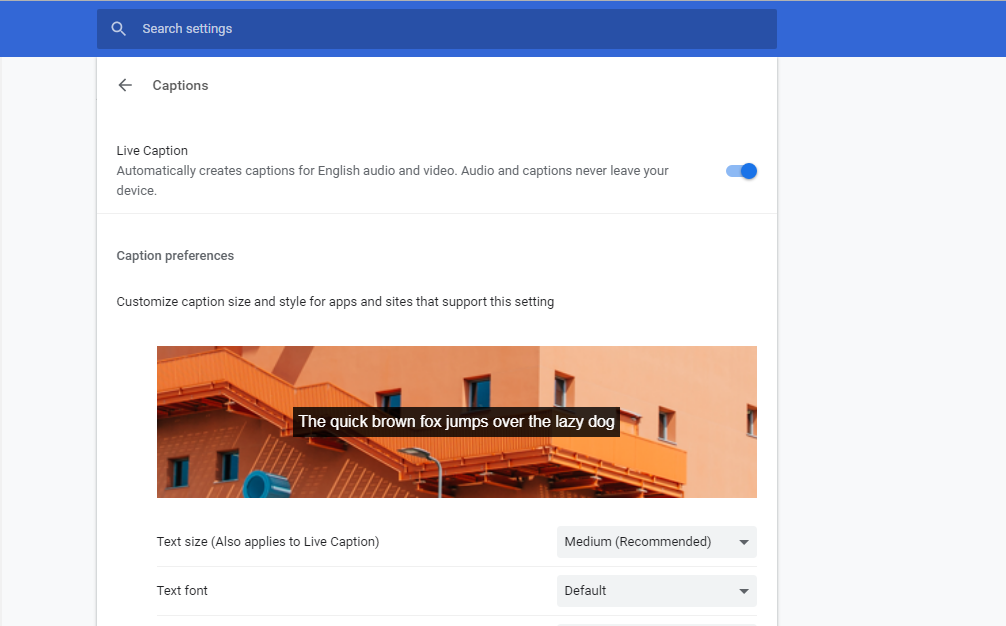Click the 'quick brown fox' caption sample text
1006x626 pixels.
coord(456,421)
